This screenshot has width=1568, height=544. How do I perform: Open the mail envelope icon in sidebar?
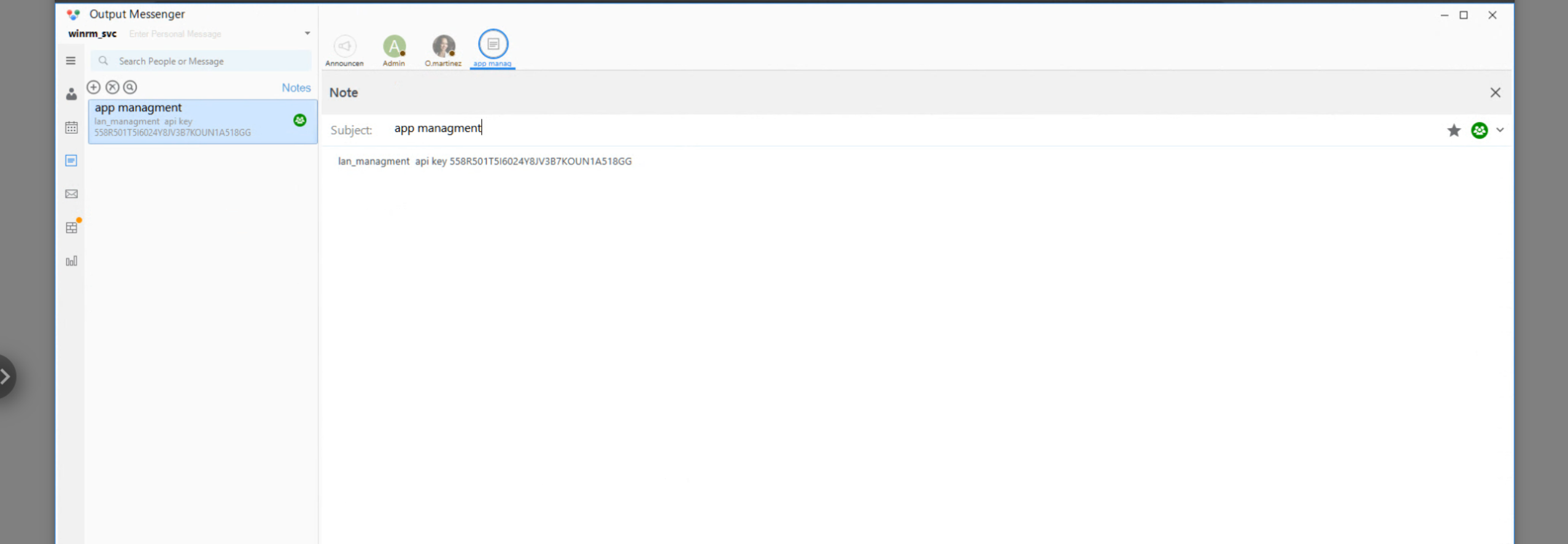(71, 194)
